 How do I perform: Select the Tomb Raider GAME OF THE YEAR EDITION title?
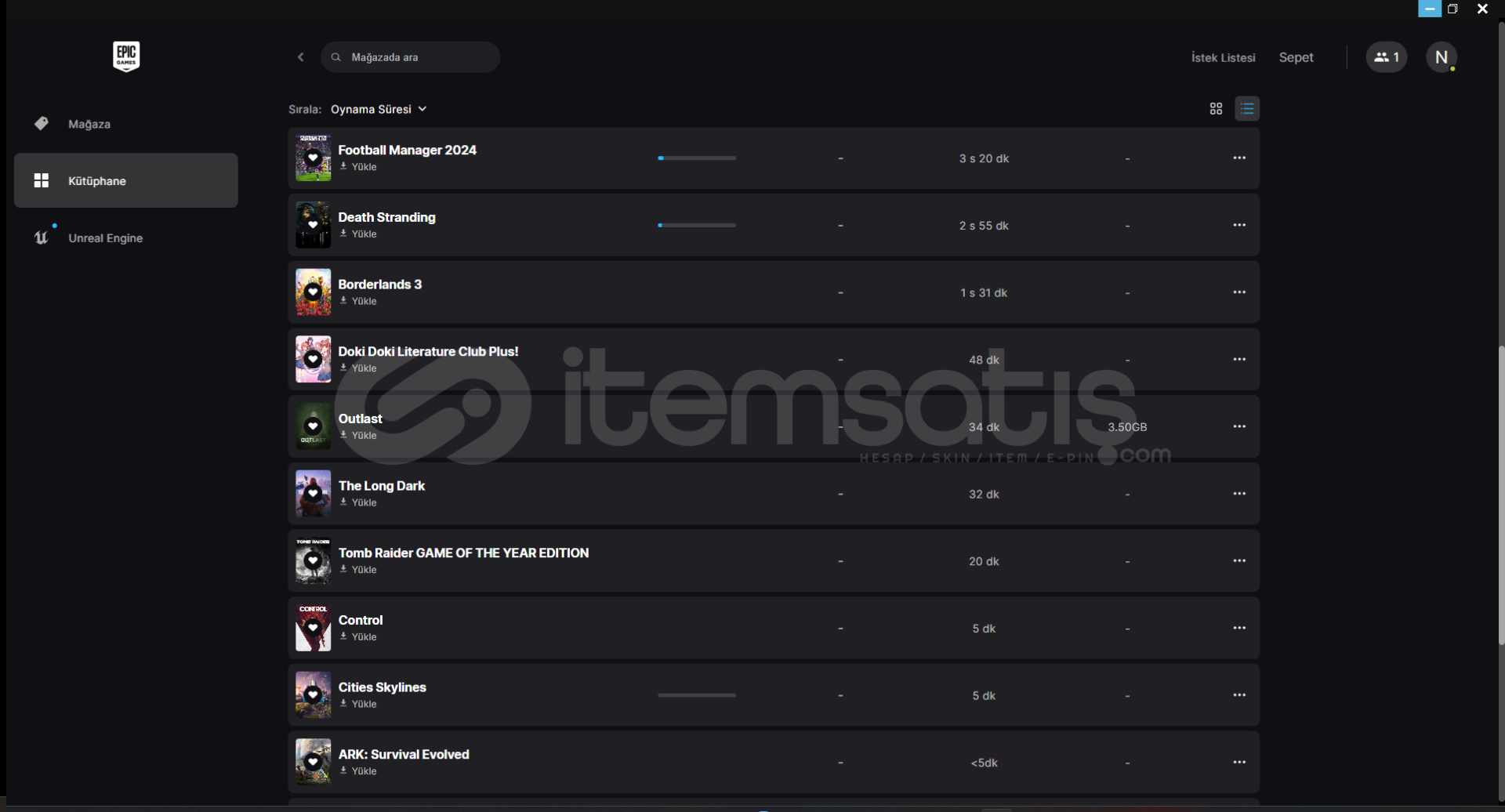tap(463, 553)
